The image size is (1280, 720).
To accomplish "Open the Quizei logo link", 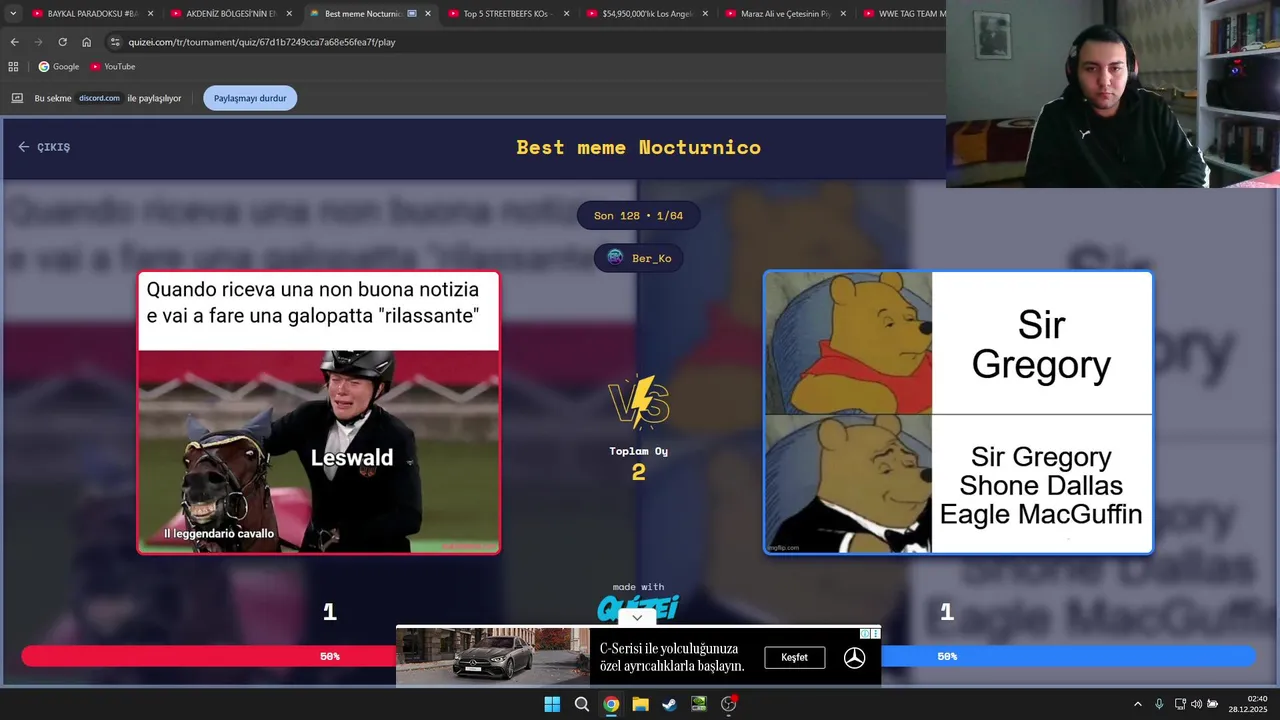I will coord(638,606).
